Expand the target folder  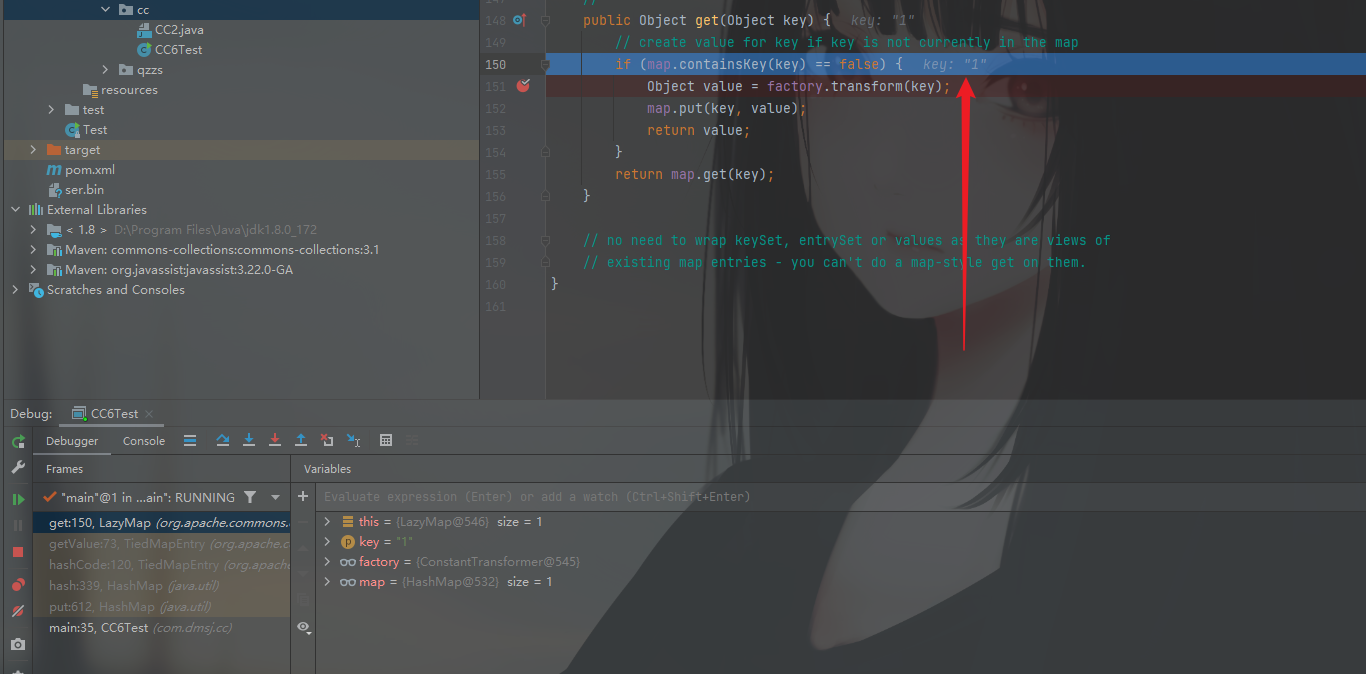tap(34, 150)
